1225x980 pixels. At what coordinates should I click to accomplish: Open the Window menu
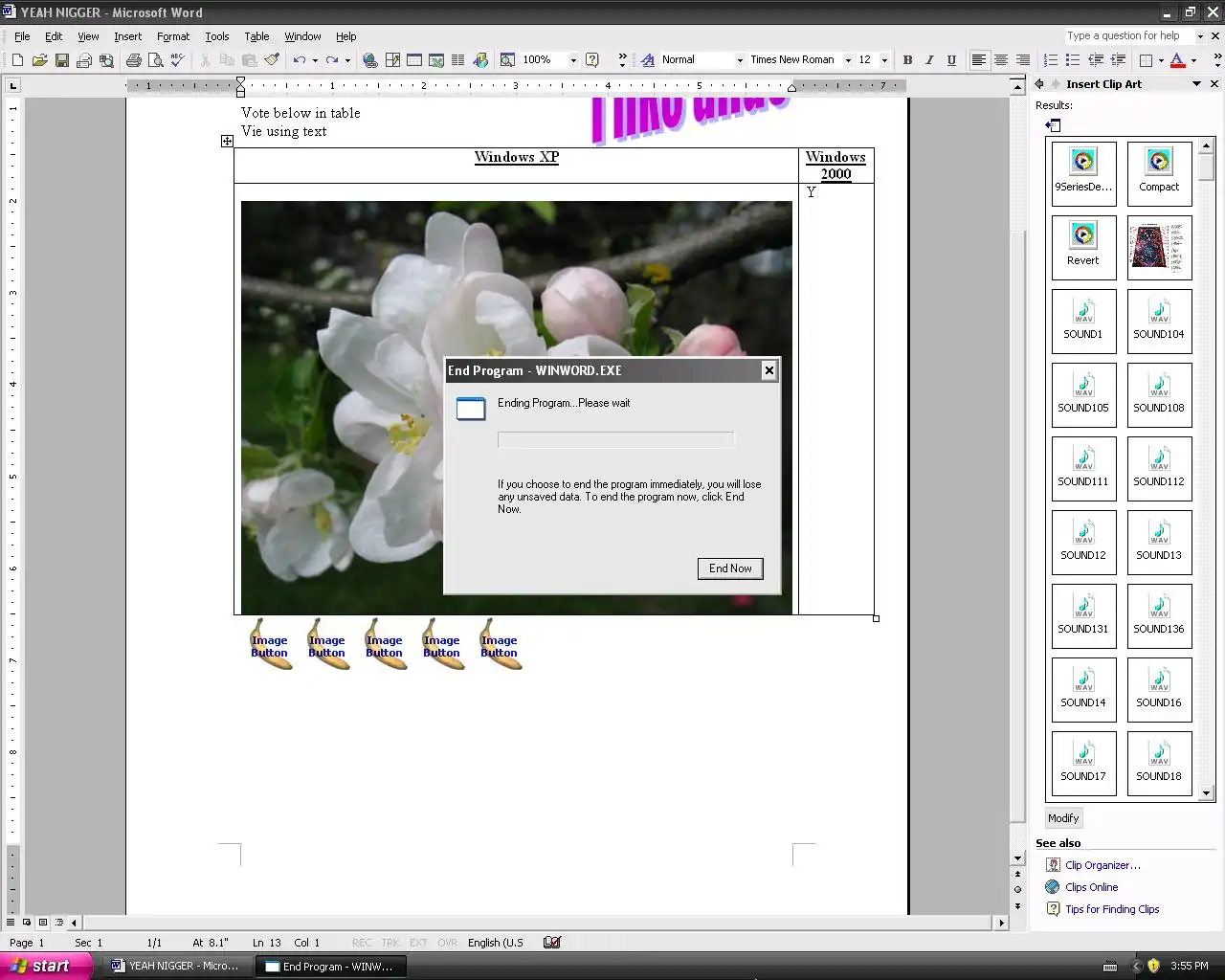tap(302, 36)
